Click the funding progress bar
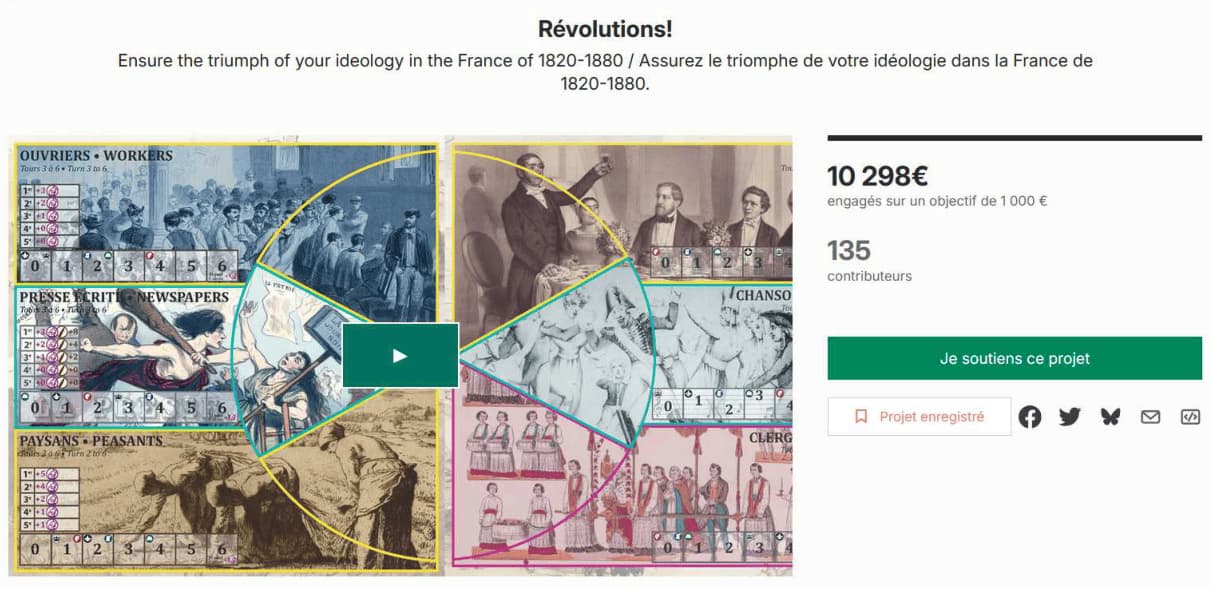Screen dimensions: 1211x600 pyautogui.click(x=1014, y=138)
